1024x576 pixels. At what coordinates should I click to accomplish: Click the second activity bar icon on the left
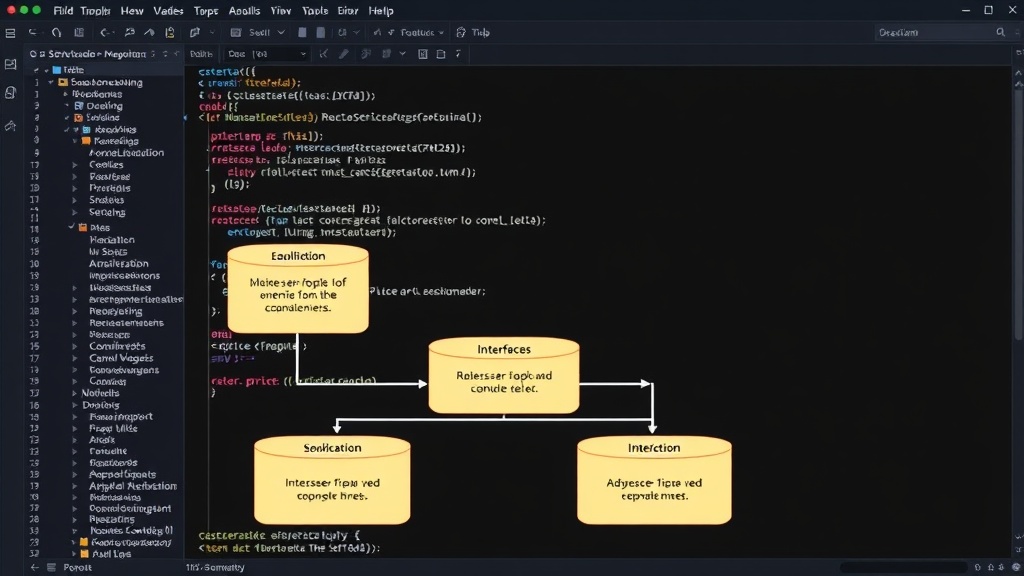(10, 93)
